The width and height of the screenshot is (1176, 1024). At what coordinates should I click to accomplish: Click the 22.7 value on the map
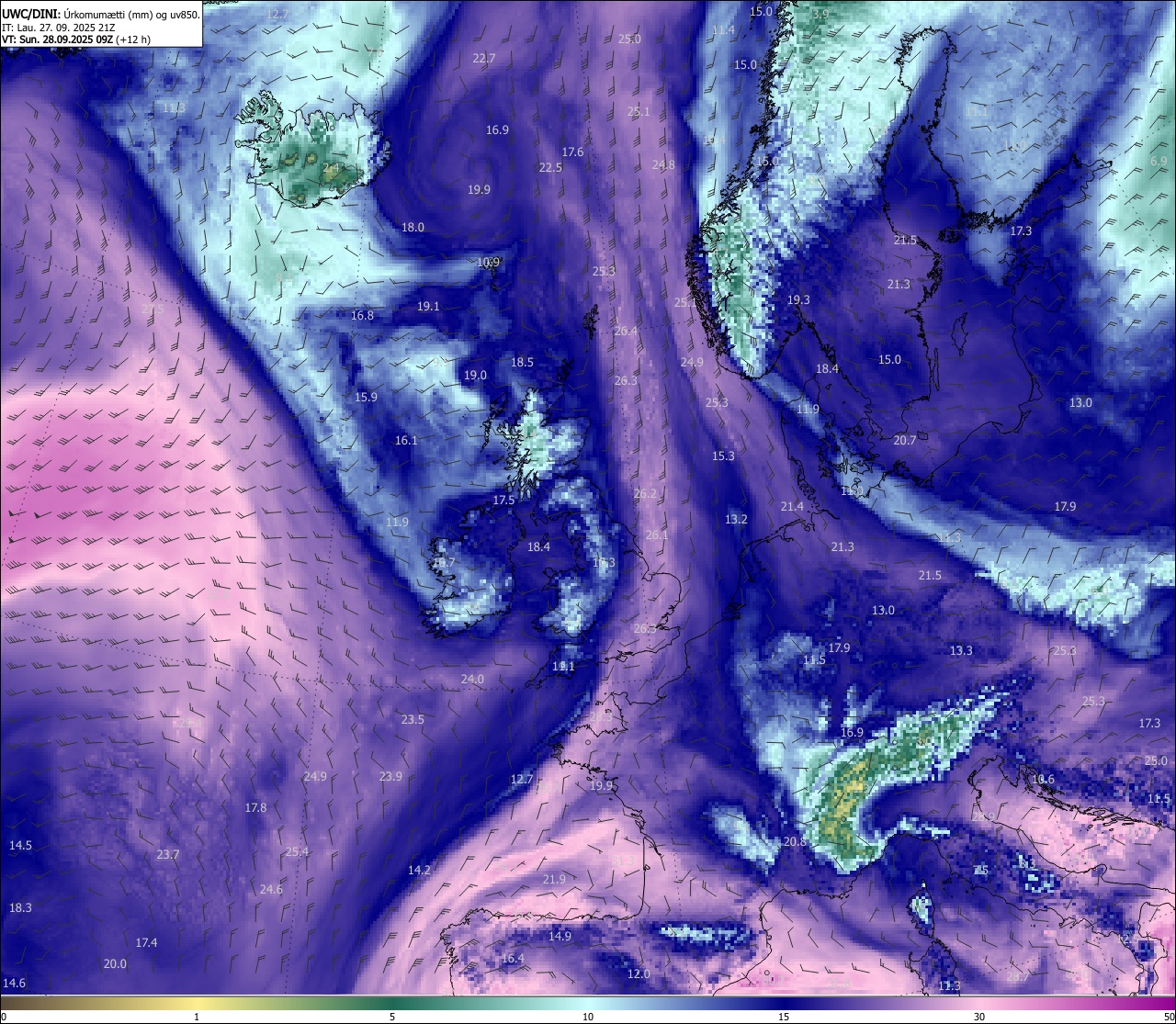click(484, 58)
